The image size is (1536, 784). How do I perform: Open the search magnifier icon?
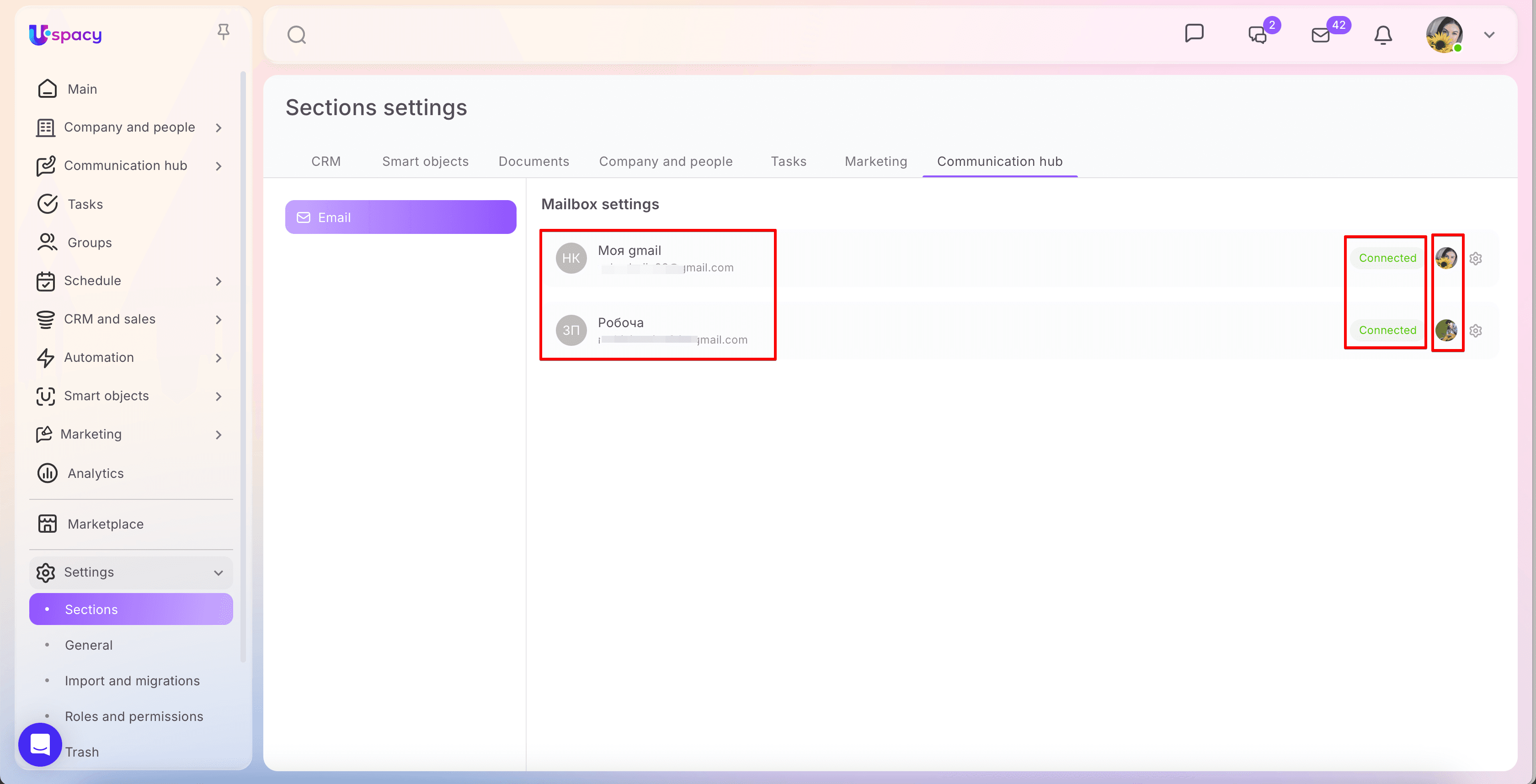pyautogui.click(x=296, y=35)
